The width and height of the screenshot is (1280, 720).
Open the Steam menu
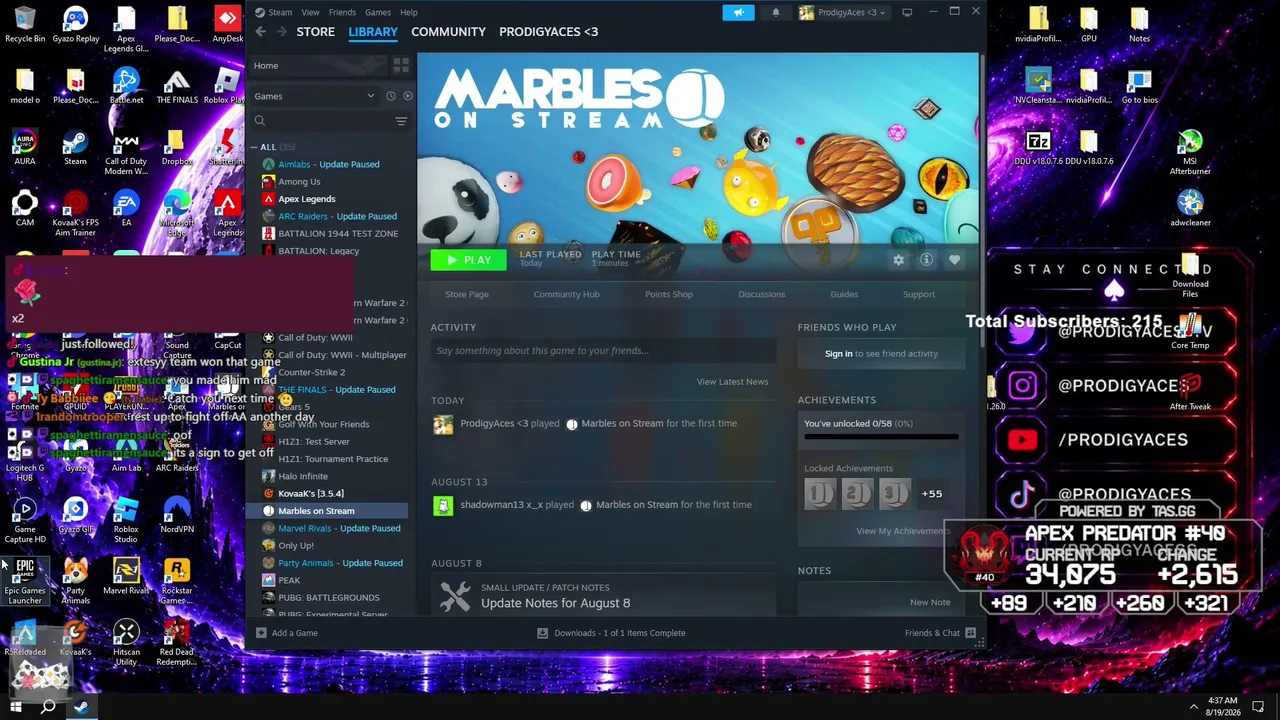280,12
